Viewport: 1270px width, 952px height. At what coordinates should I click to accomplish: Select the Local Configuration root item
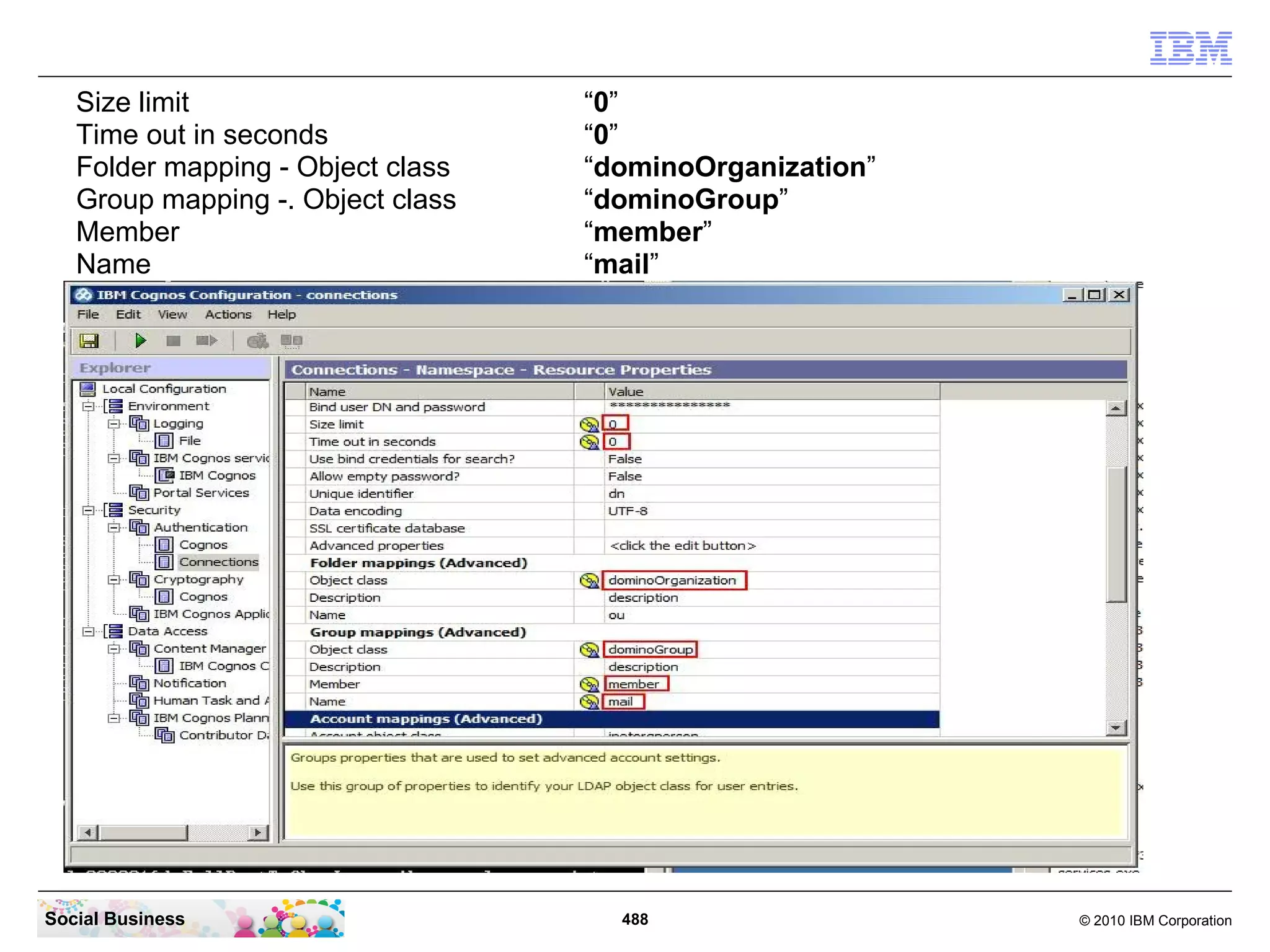coord(164,389)
